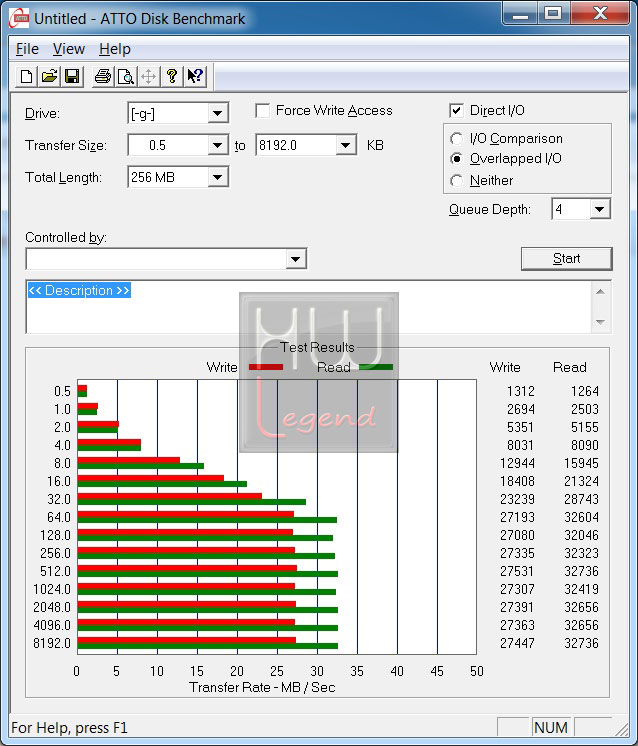This screenshot has height=746, width=638.
Task: Click the Start button
Action: coord(567,258)
